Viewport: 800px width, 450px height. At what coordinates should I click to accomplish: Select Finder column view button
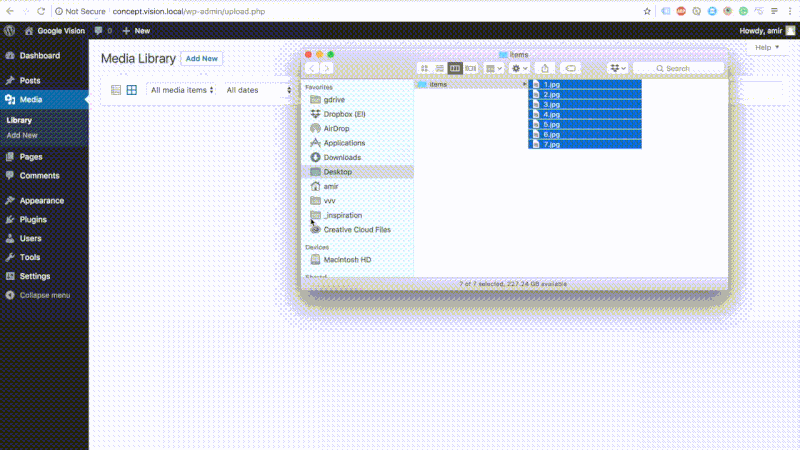[x=455, y=68]
